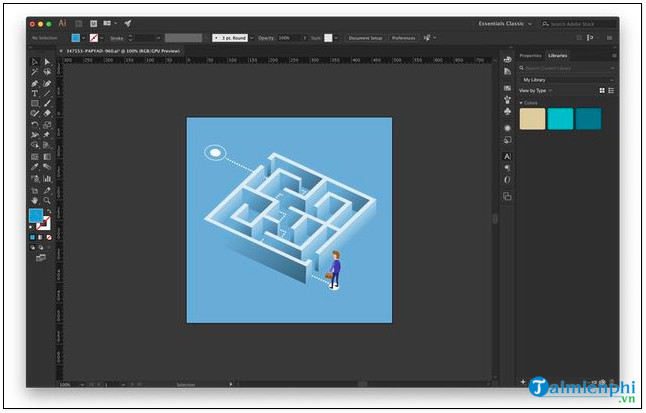Select the Selection tool (black arrow)
646x413 pixels.
coord(35,62)
